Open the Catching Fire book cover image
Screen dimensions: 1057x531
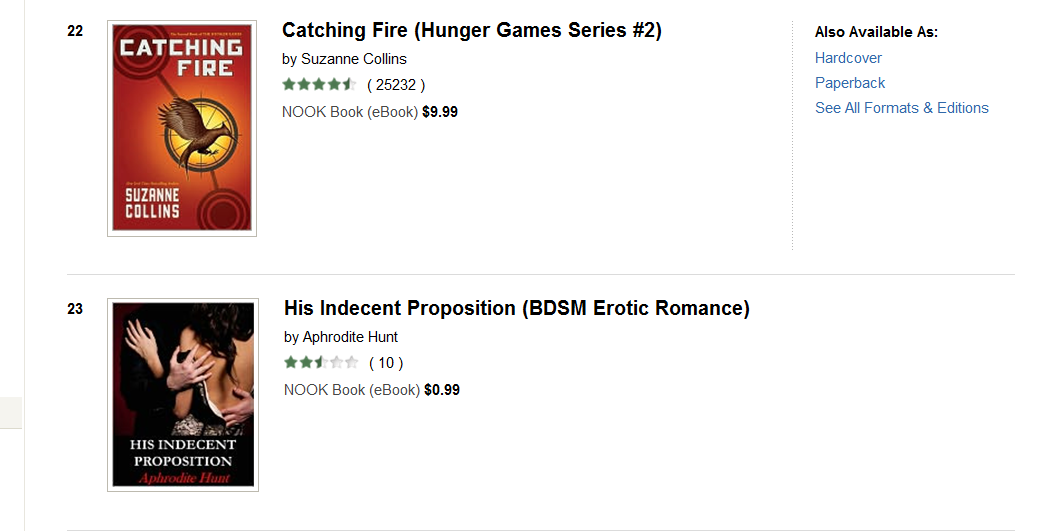[181, 128]
